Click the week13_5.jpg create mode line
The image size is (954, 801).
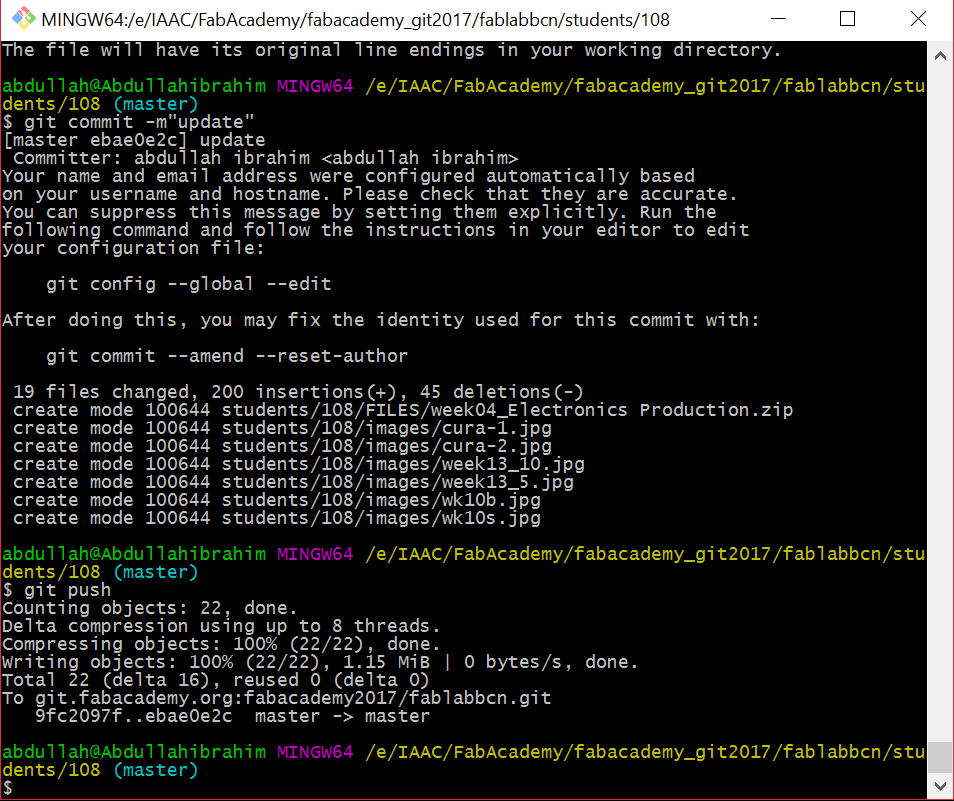click(x=293, y=482)
